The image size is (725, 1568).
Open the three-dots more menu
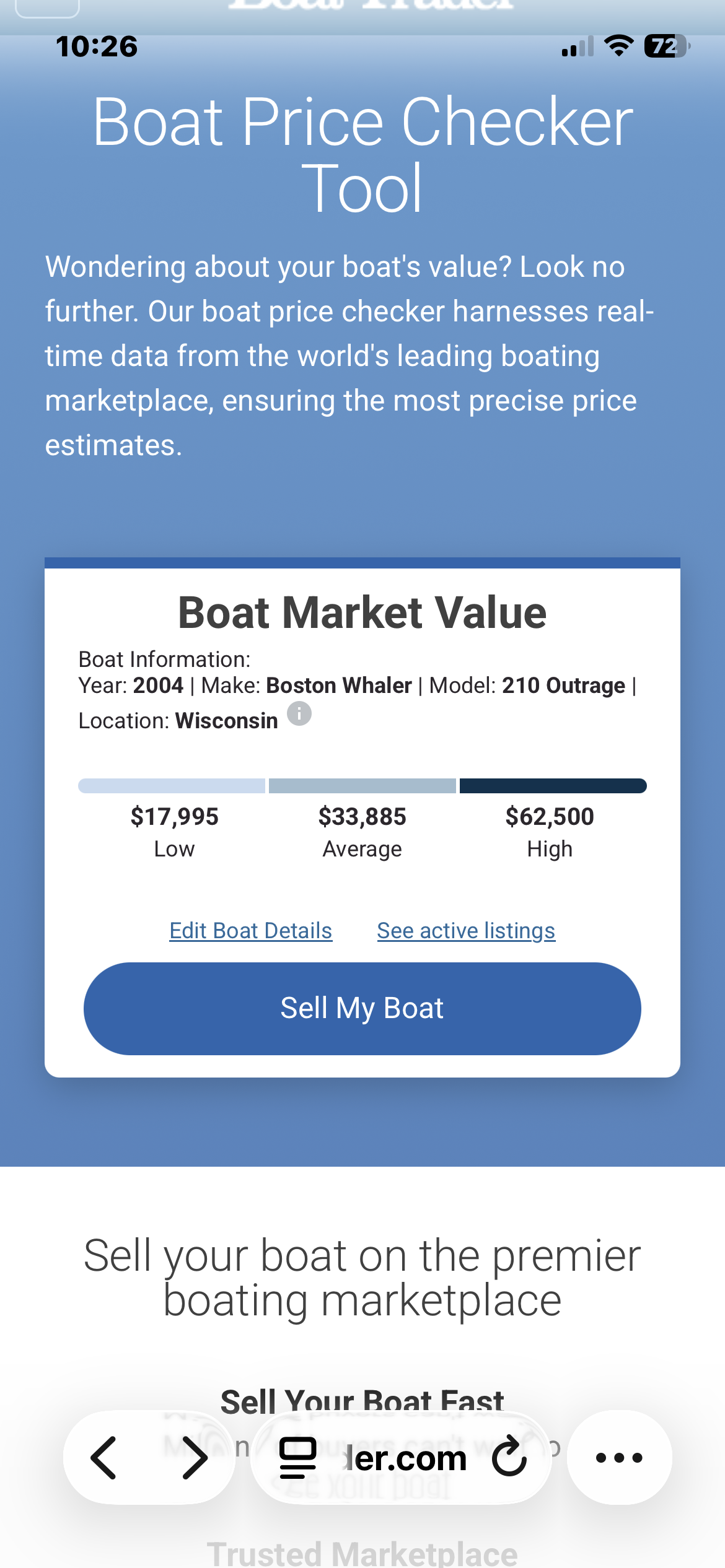(619, 1458)
